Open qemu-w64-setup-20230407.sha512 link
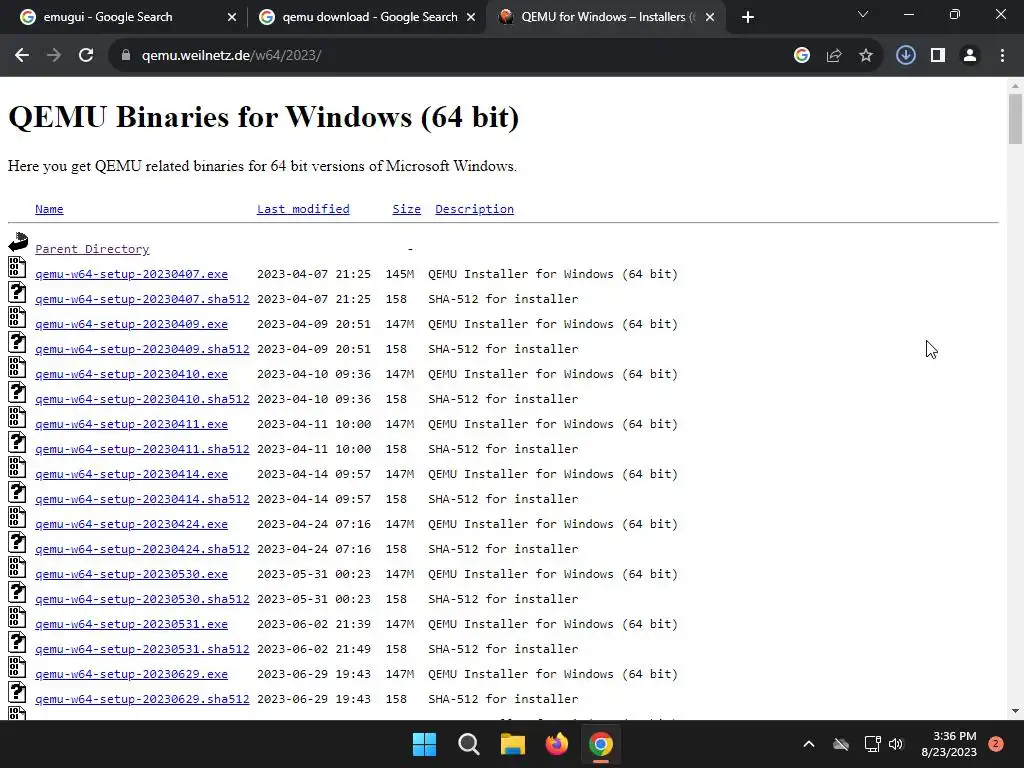The width and height of the screenshot is (1024, 768). [x=142, y=299]
